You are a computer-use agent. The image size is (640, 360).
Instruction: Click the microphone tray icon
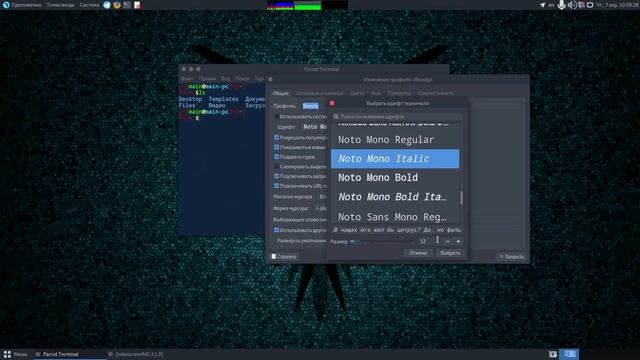click(562, 5)
